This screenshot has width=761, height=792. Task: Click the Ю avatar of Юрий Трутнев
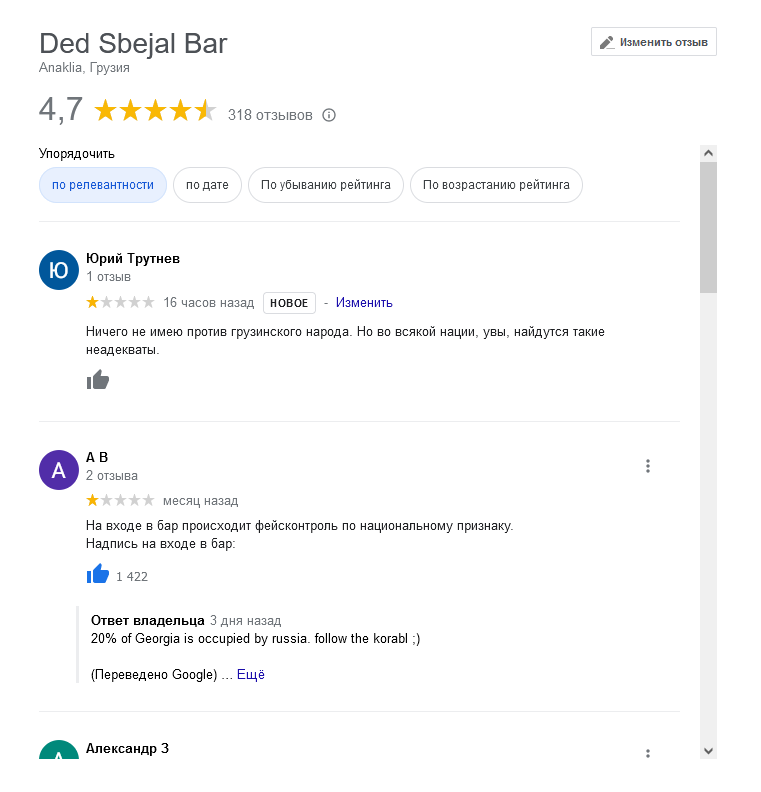(x=59, y=270)
